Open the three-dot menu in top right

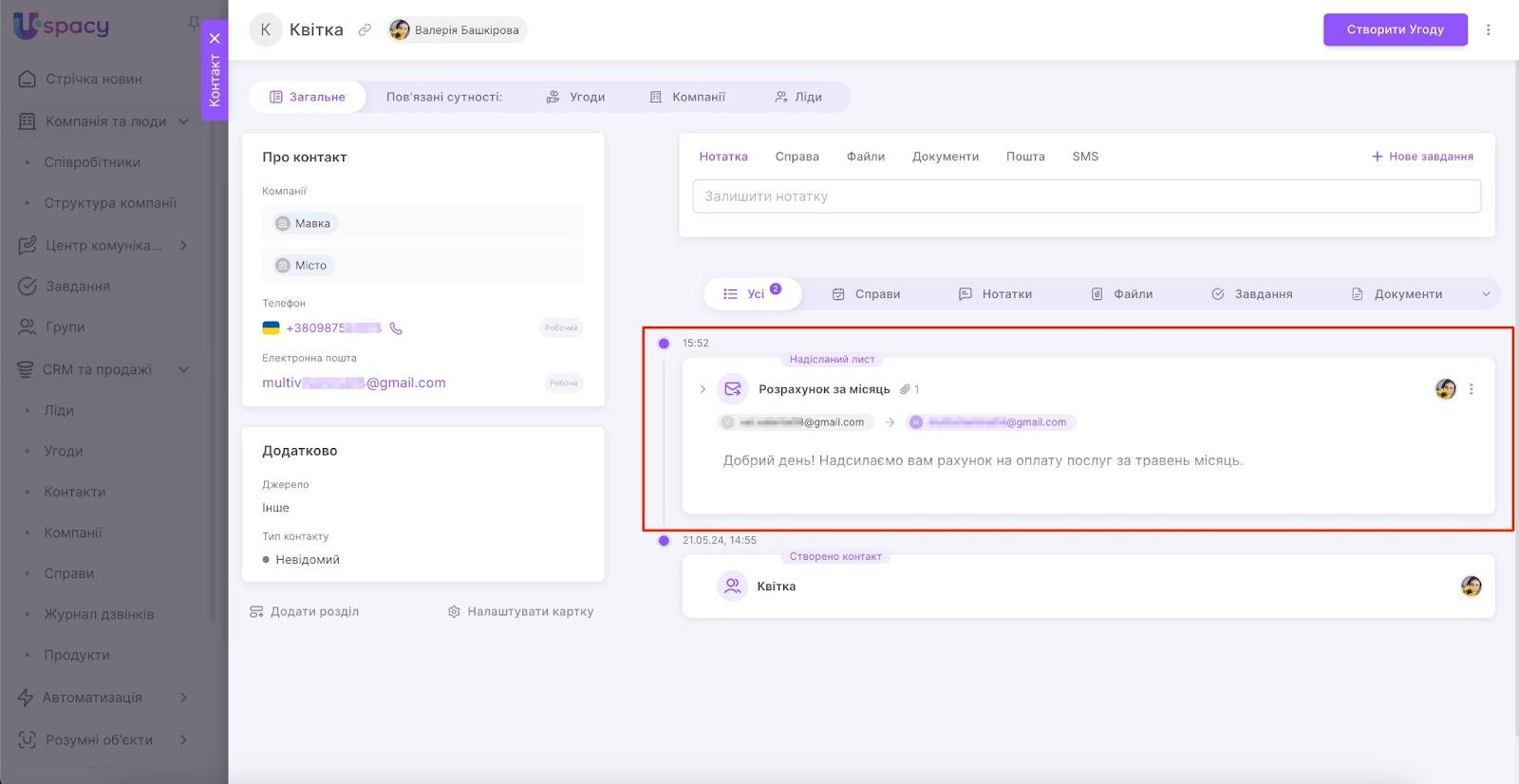(1488, 29)
